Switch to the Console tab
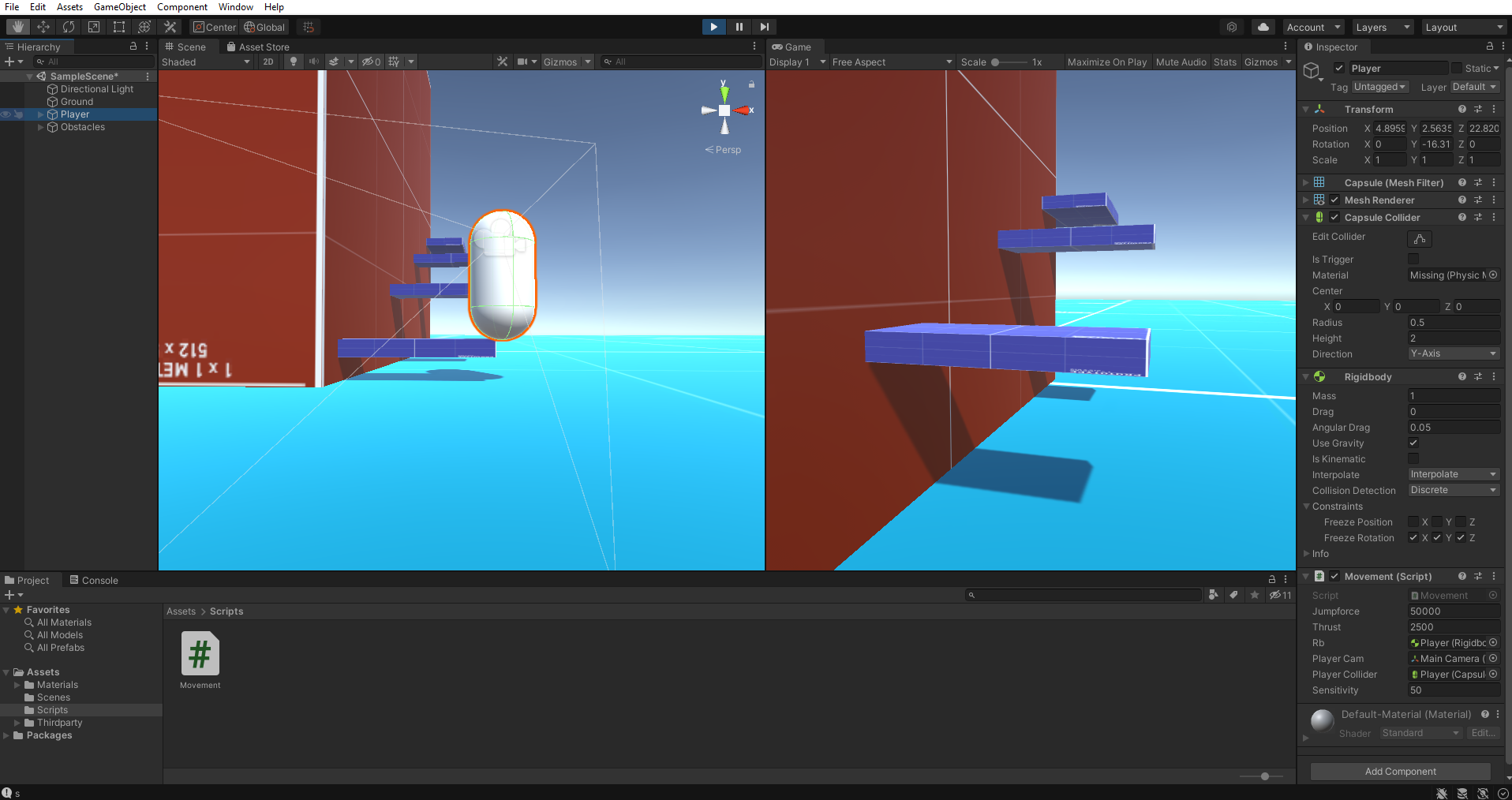 [x=94, y=580]
